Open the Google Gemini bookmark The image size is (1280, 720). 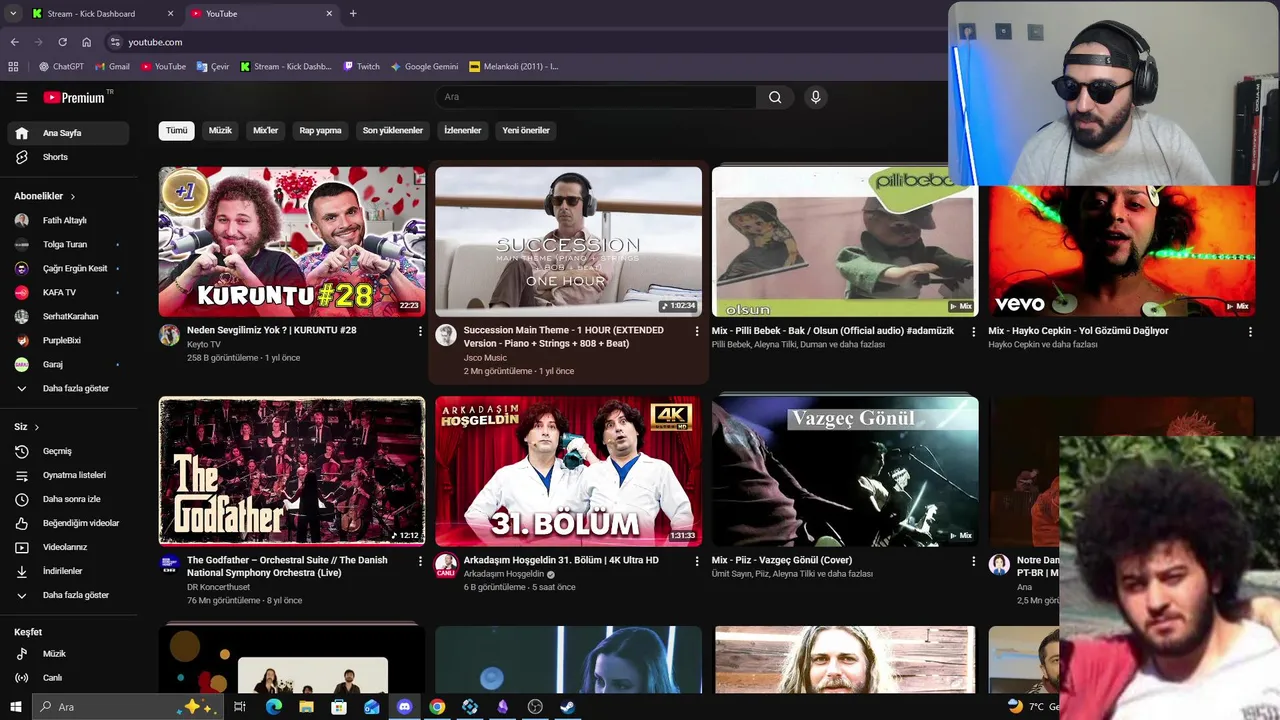tap(424, 67)
